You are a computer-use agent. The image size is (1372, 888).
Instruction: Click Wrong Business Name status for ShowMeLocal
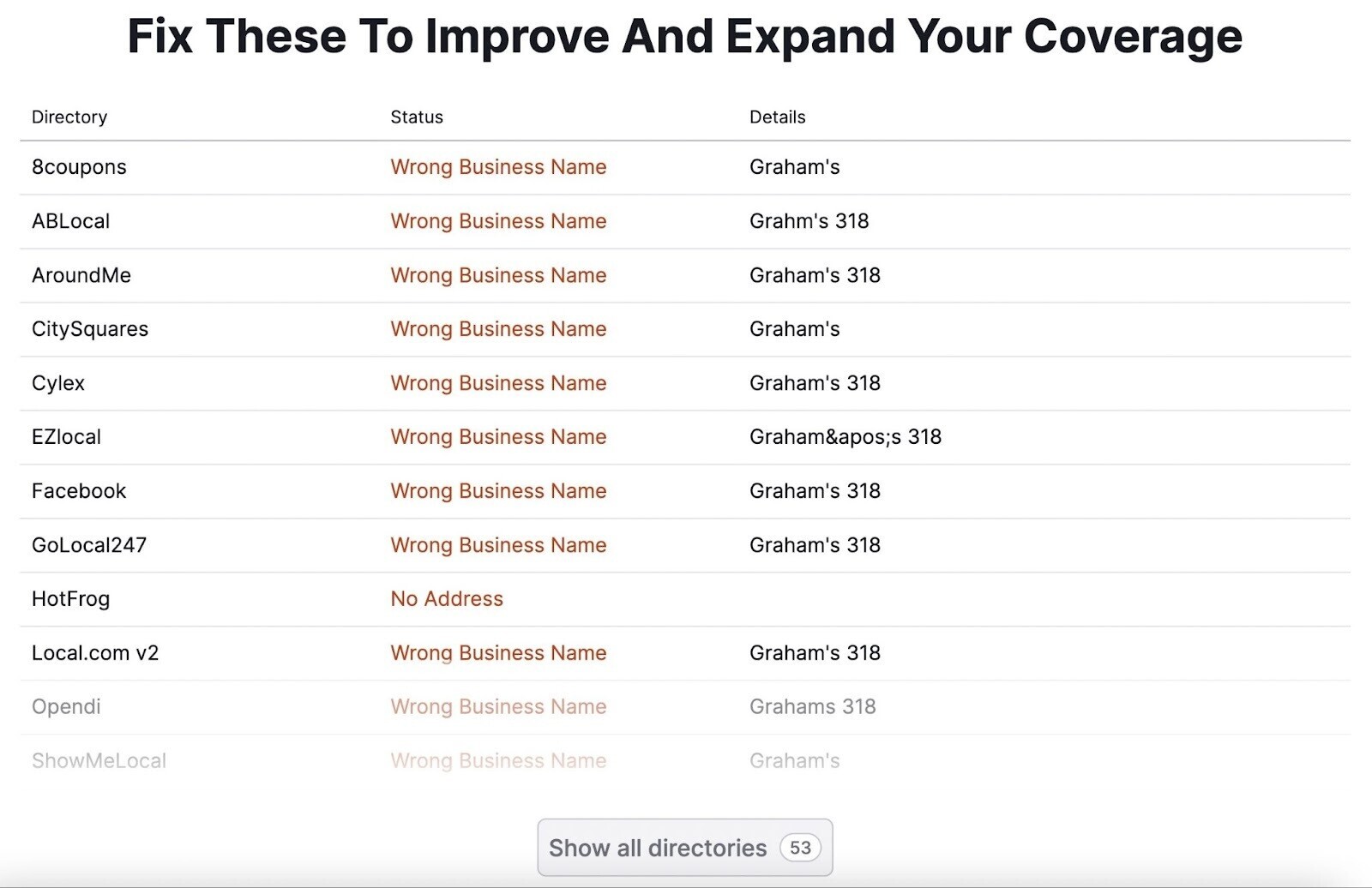coord(498,760)
